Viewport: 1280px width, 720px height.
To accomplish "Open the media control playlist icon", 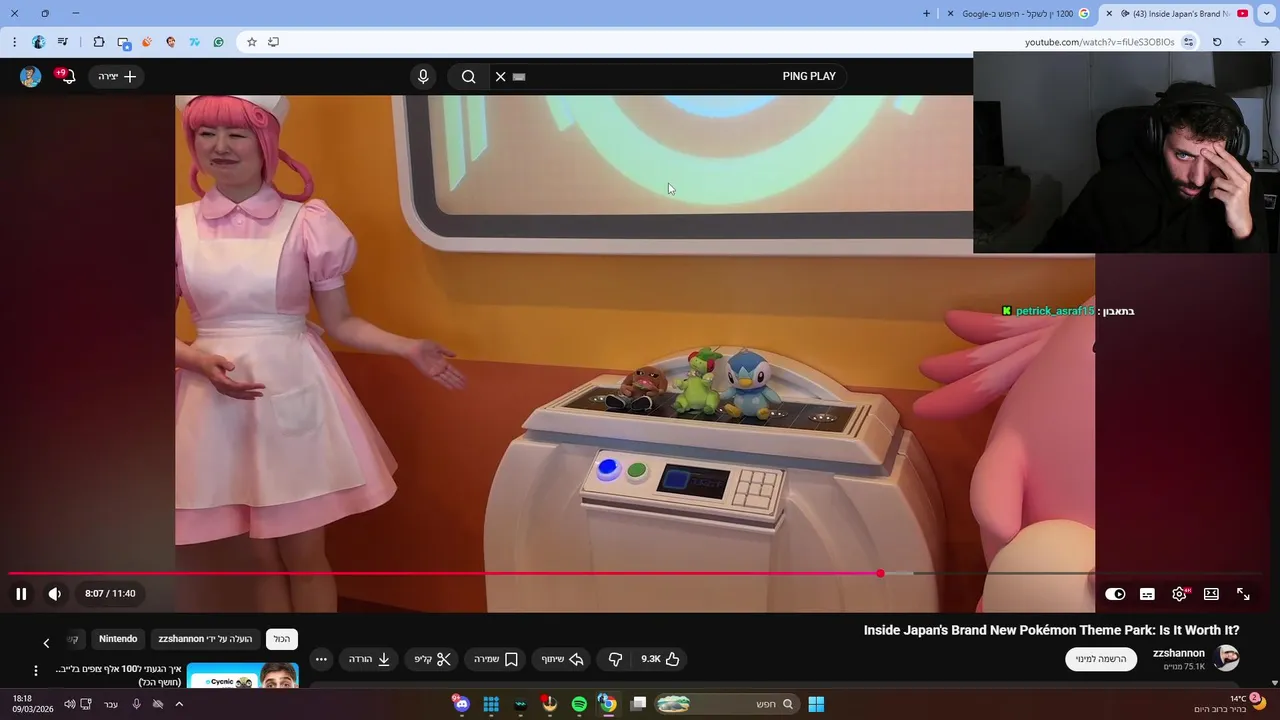I will click(63, 42).
